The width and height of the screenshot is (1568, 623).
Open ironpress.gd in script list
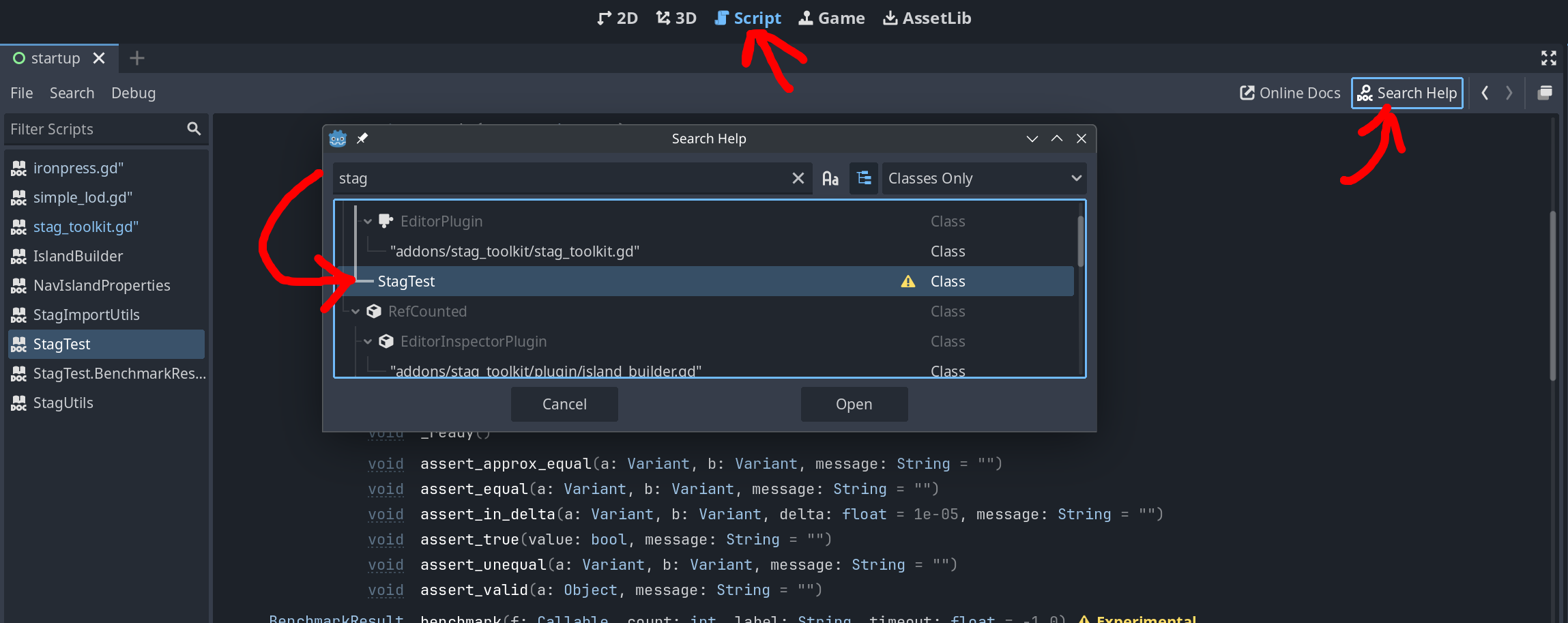(106, 168)
